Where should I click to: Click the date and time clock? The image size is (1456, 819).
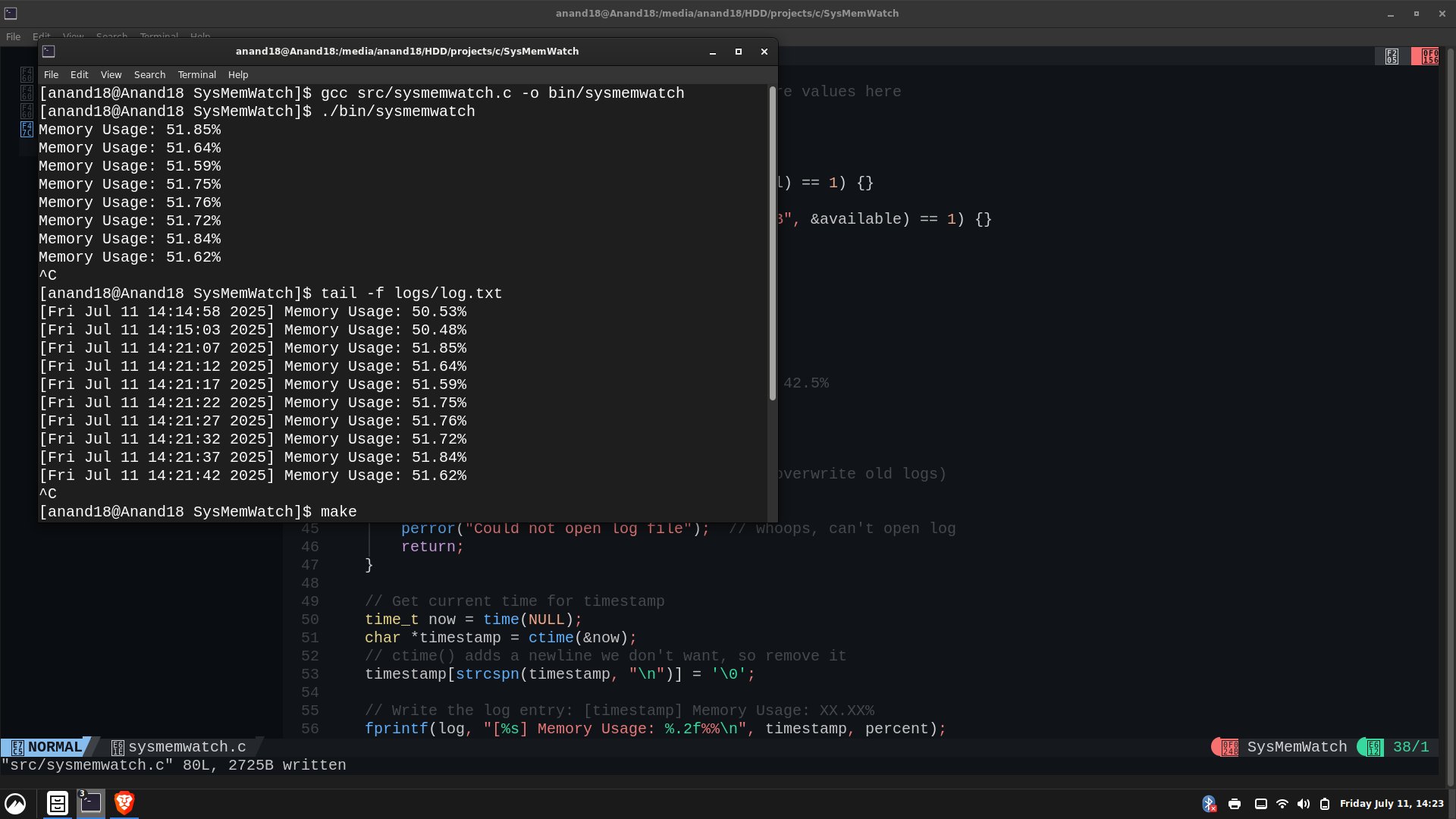tap(1391, 804)
